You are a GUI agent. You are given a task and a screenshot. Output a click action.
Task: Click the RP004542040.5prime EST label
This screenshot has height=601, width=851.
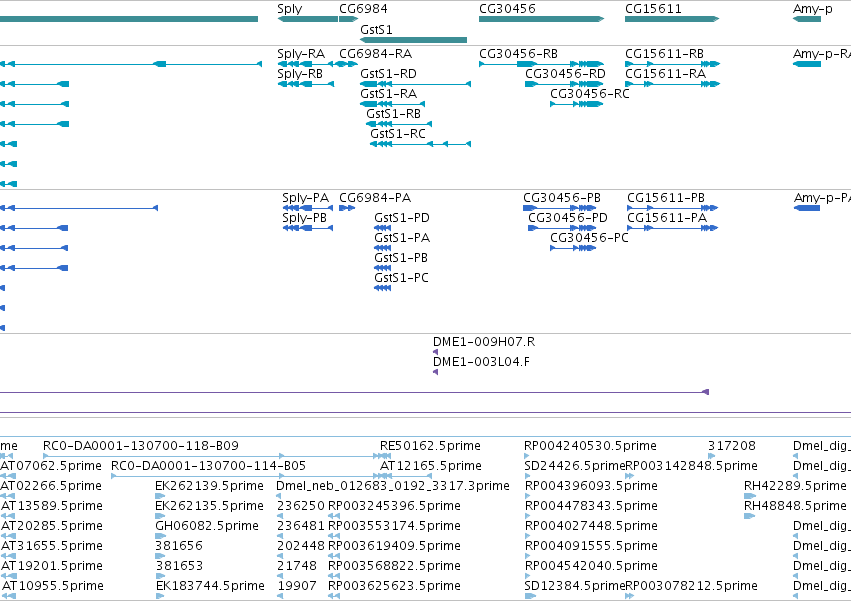592,565
